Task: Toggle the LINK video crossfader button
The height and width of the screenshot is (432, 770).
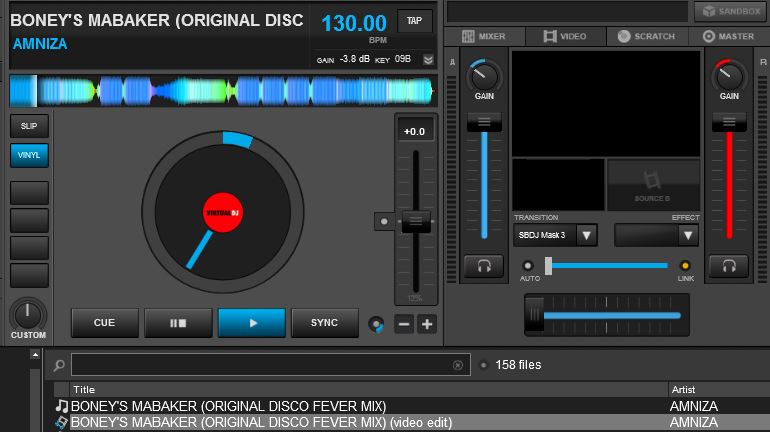Action: pyautogui.click(x=685, y=266)
